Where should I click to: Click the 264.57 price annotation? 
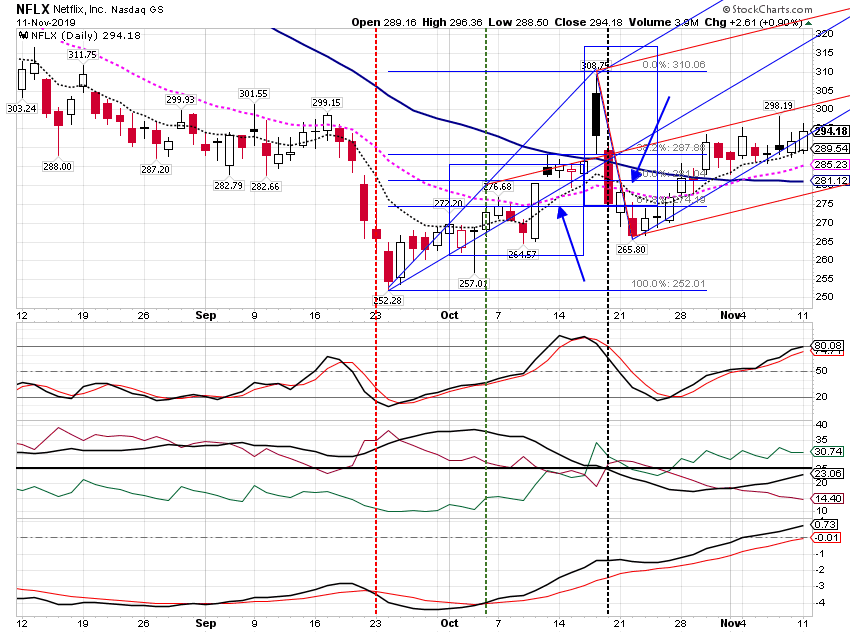pos(522,254)
